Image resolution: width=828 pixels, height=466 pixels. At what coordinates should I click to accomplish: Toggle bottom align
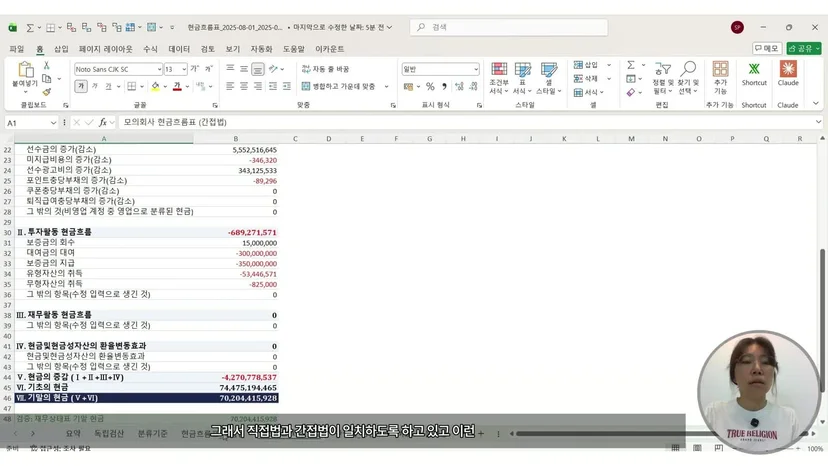(258, 69)
